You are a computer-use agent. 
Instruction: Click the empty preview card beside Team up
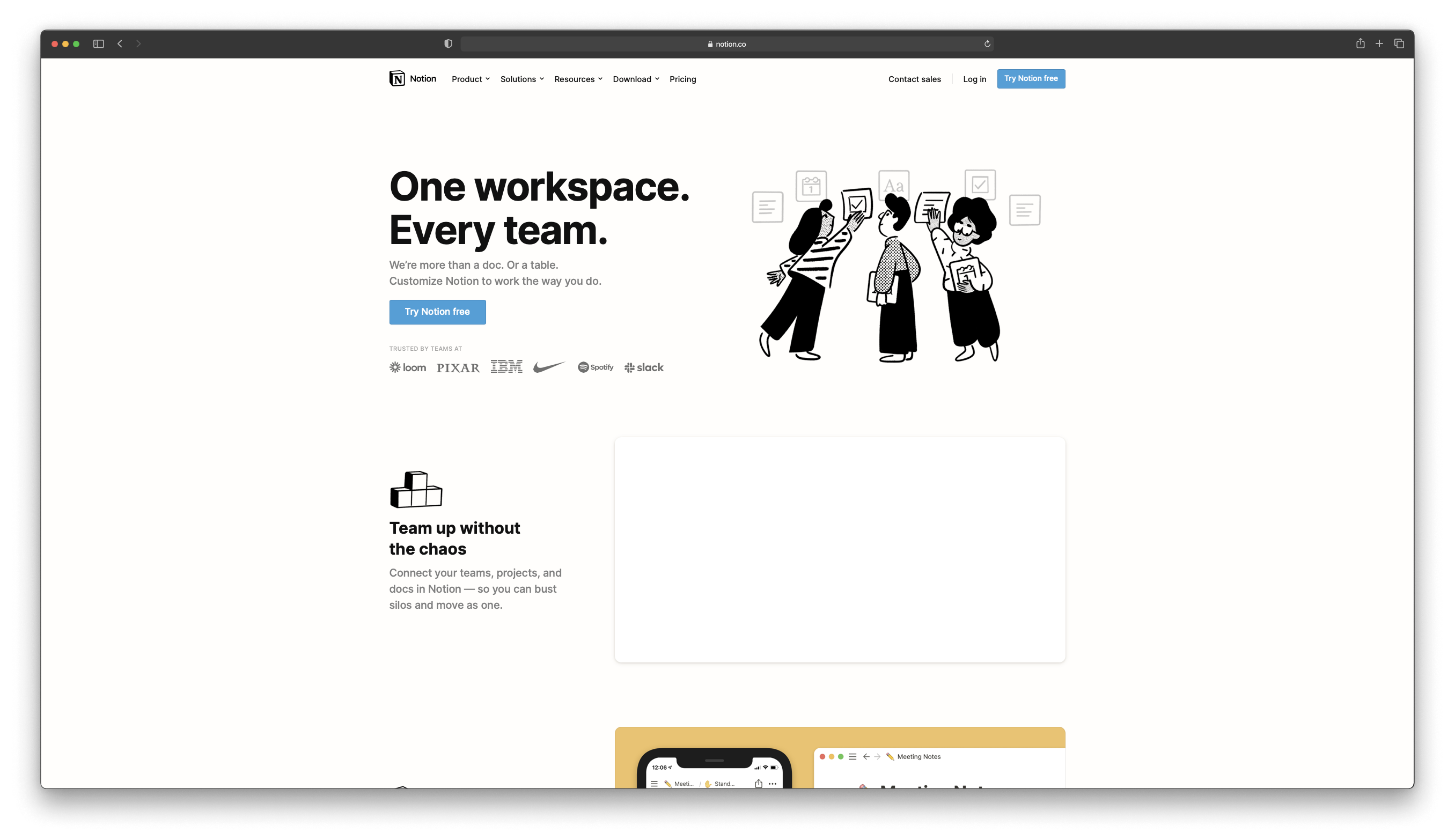coord(840,549)
